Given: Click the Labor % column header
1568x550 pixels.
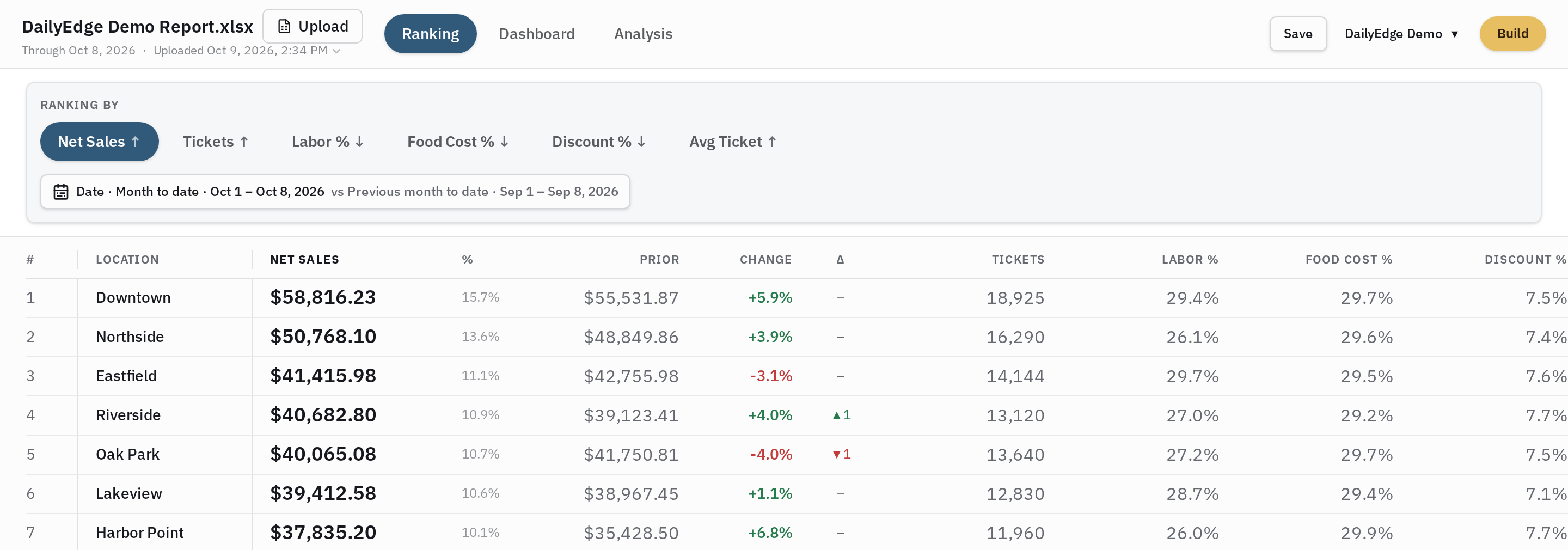Looking at the screenshot, I should click(x=1190, y=259).
